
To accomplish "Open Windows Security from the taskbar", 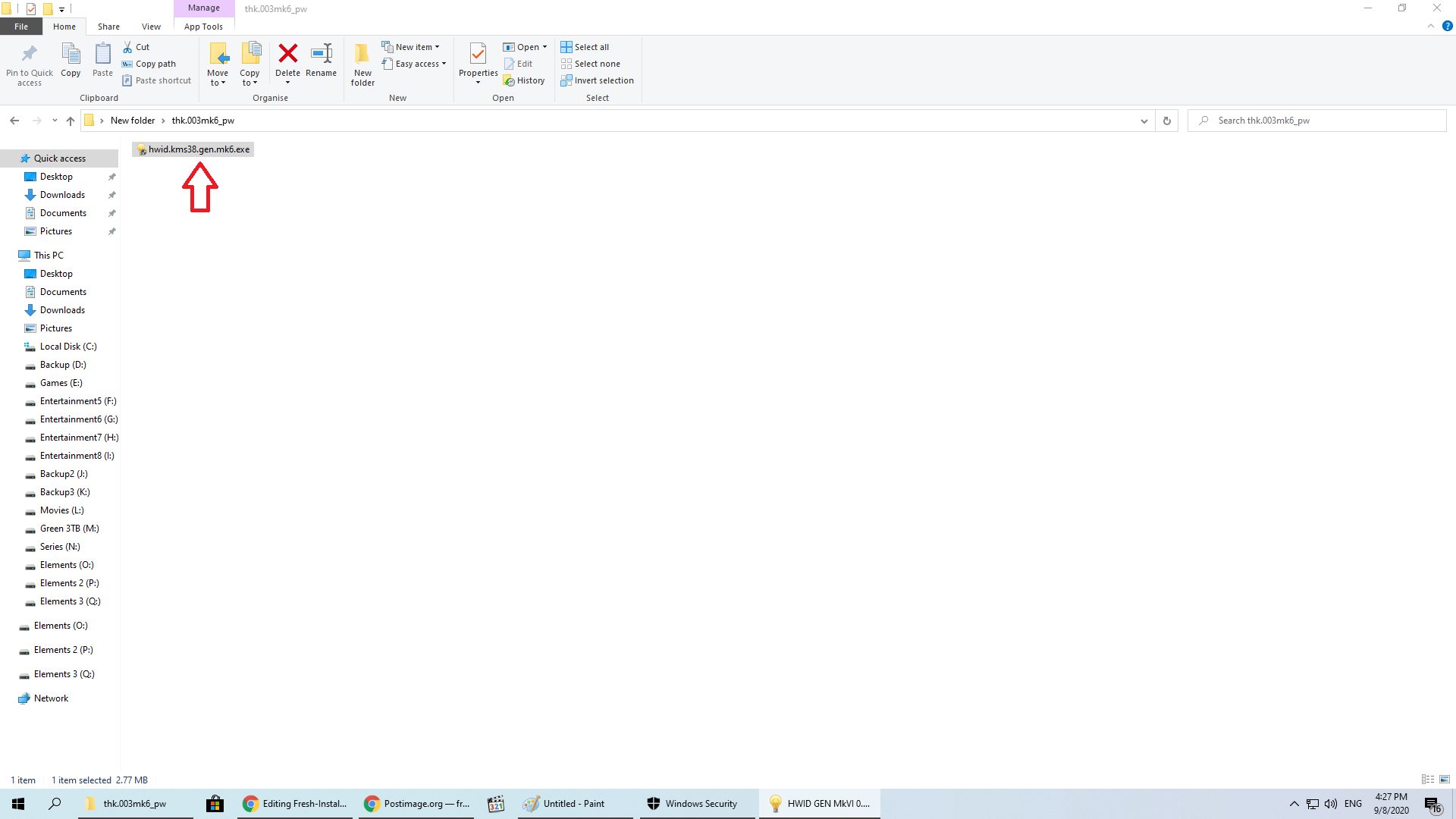I will click(693, 804).
